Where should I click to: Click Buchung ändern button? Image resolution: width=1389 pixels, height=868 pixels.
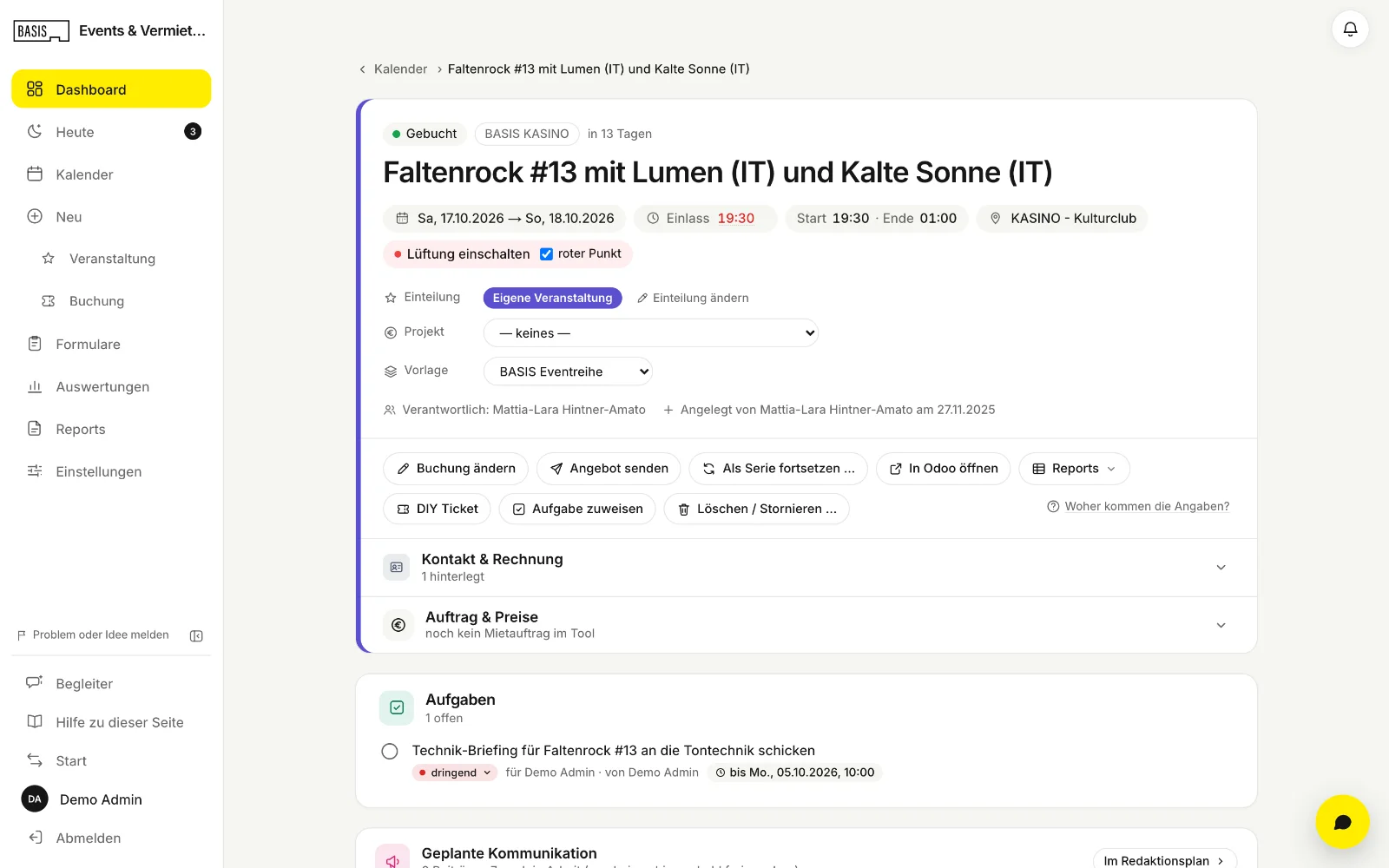coord(456,469)
